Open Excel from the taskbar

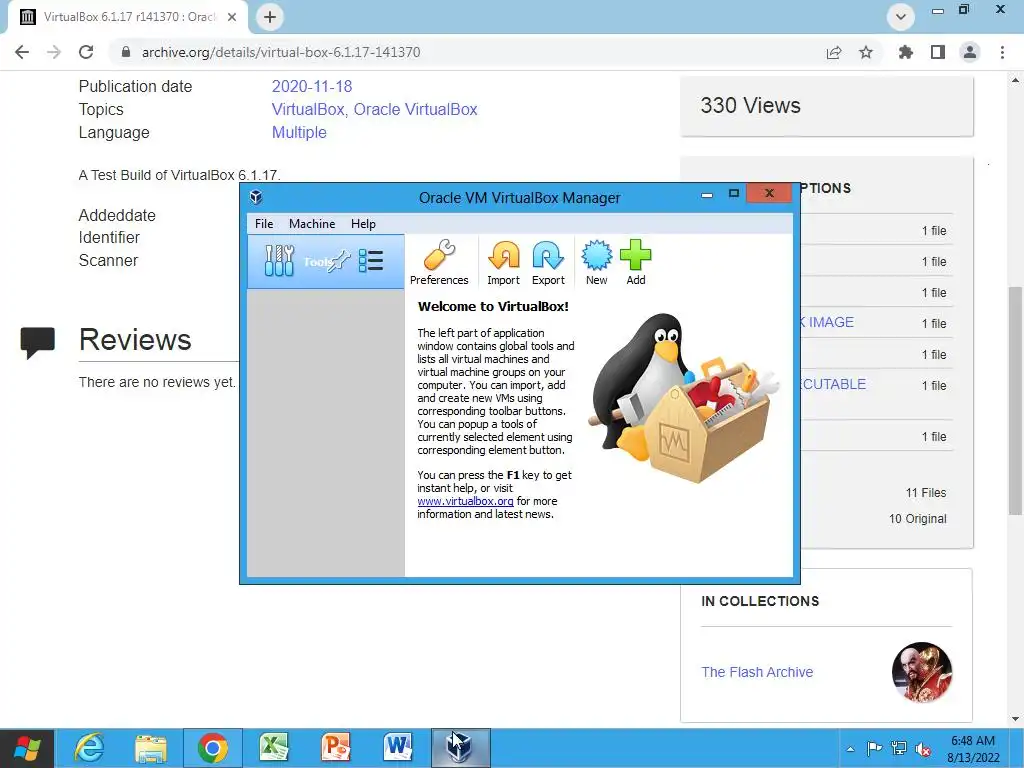(x=274, y=748)
